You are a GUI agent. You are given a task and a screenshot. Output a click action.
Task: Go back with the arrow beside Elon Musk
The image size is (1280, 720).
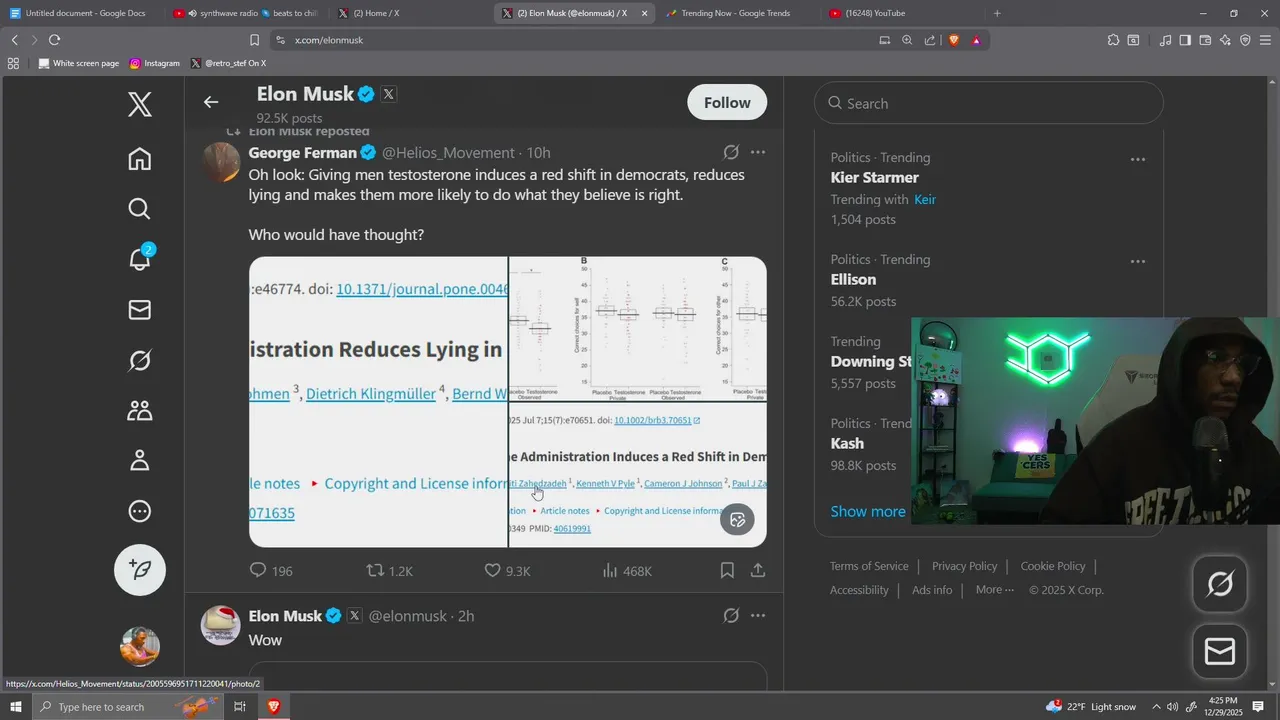click(x=211, y=102)
